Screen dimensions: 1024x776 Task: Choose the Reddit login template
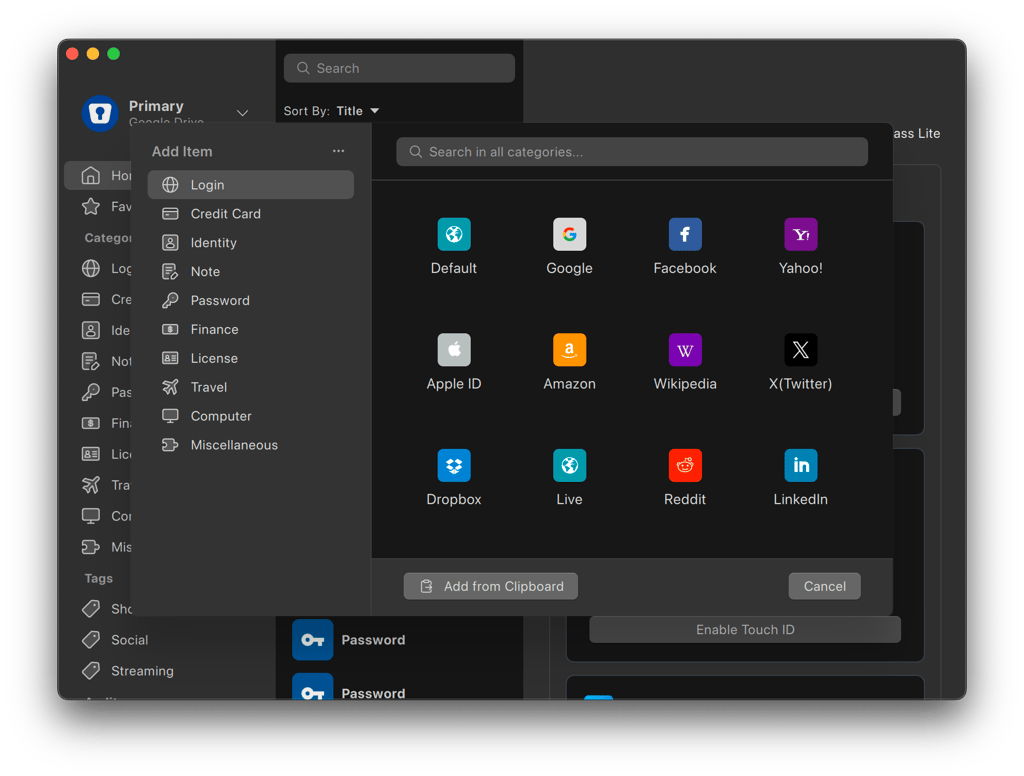click(x=685, y=465)
